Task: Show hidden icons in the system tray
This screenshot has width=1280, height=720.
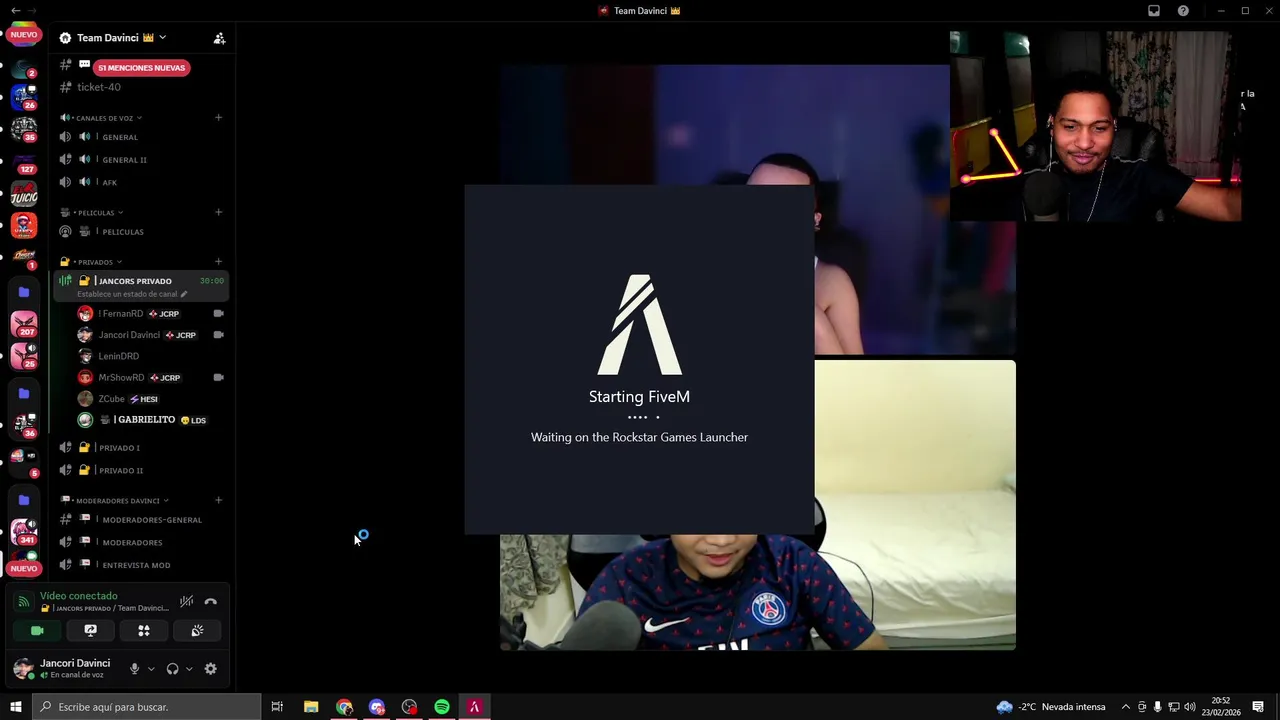Action: [x=1125, y=707]
